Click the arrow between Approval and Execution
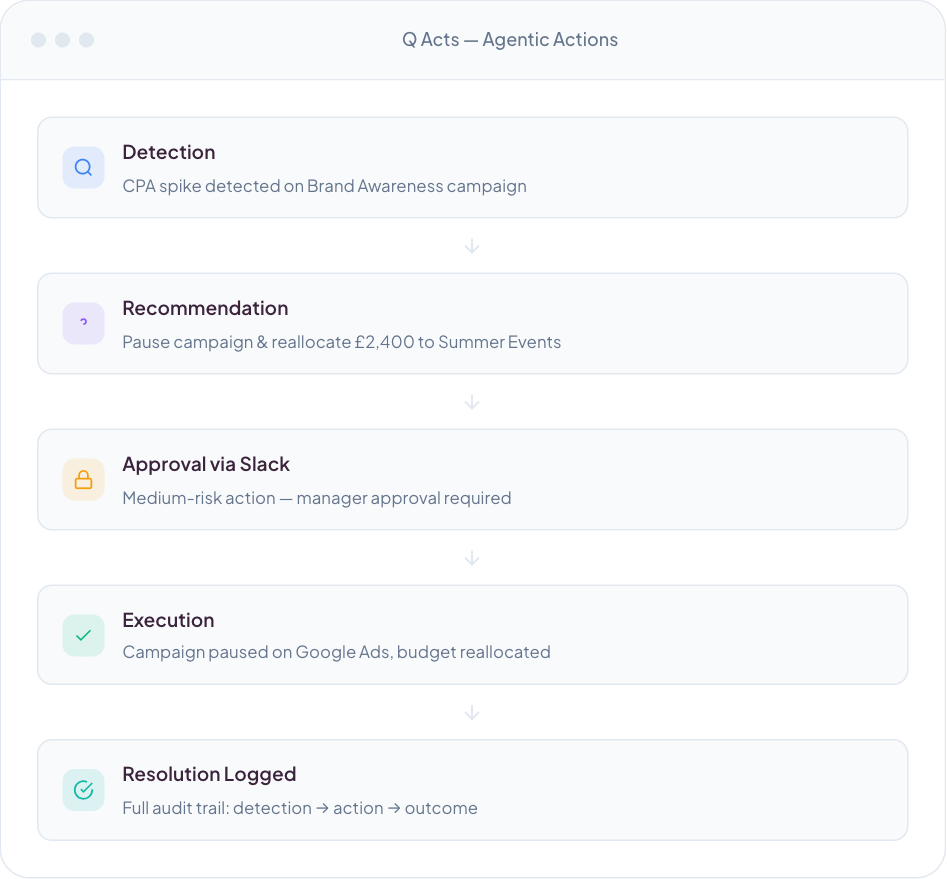 tap(472, 558)
